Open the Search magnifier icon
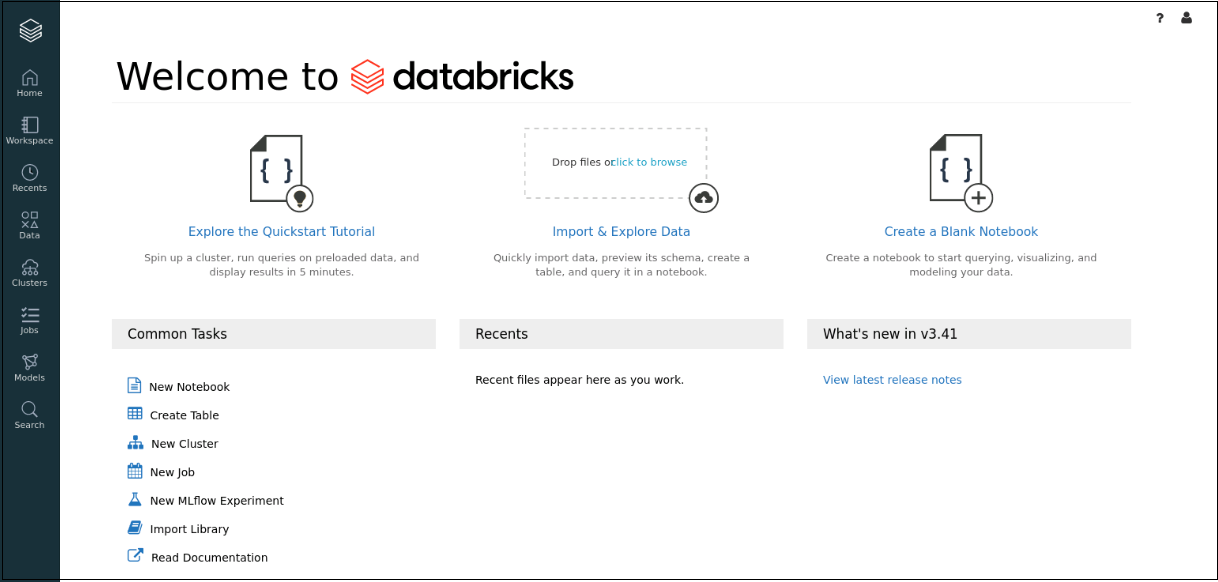This screenshot has width=1218, height=582. [x=30, y=409]
